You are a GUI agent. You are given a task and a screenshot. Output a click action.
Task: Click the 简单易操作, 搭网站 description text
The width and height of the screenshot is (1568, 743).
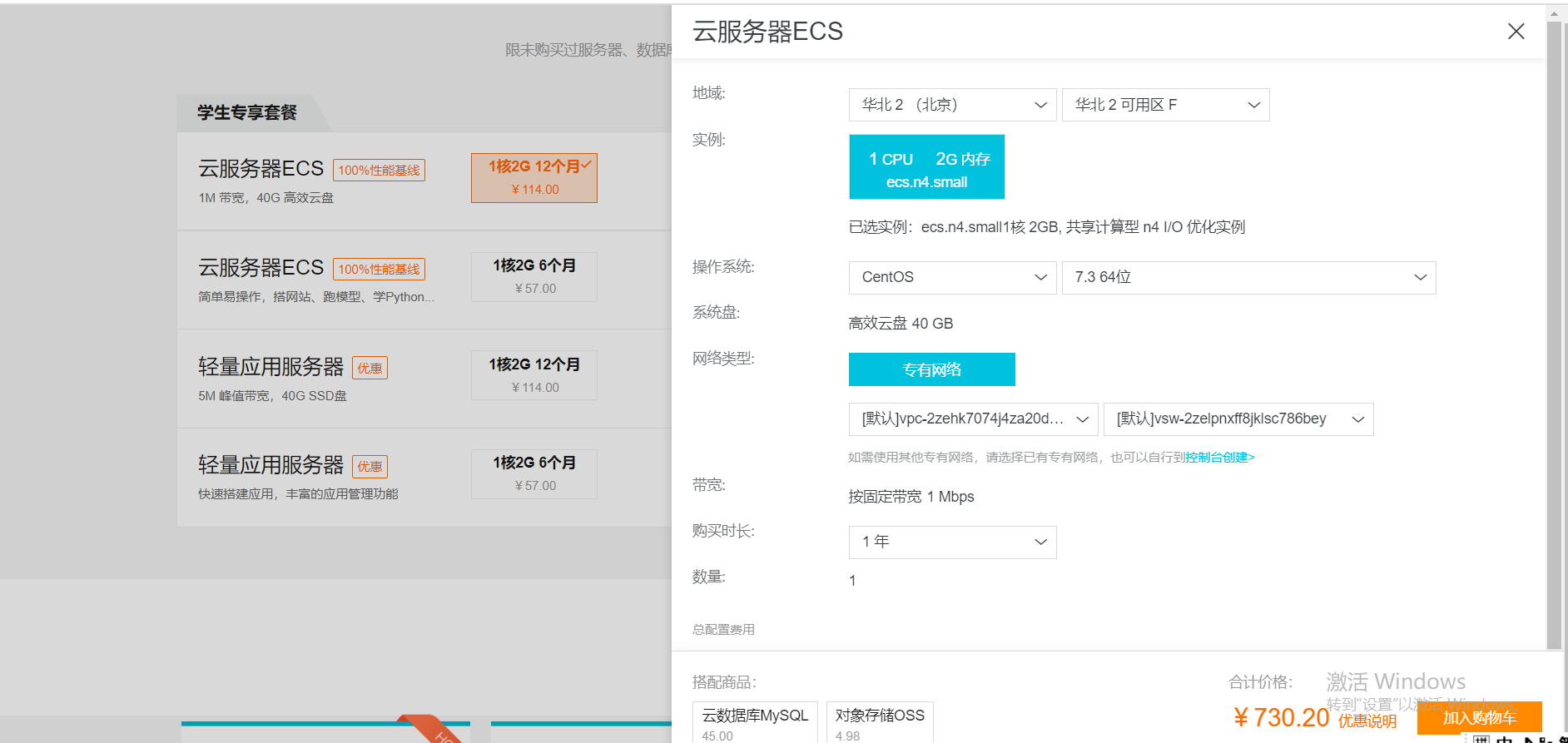coord(316,297)
